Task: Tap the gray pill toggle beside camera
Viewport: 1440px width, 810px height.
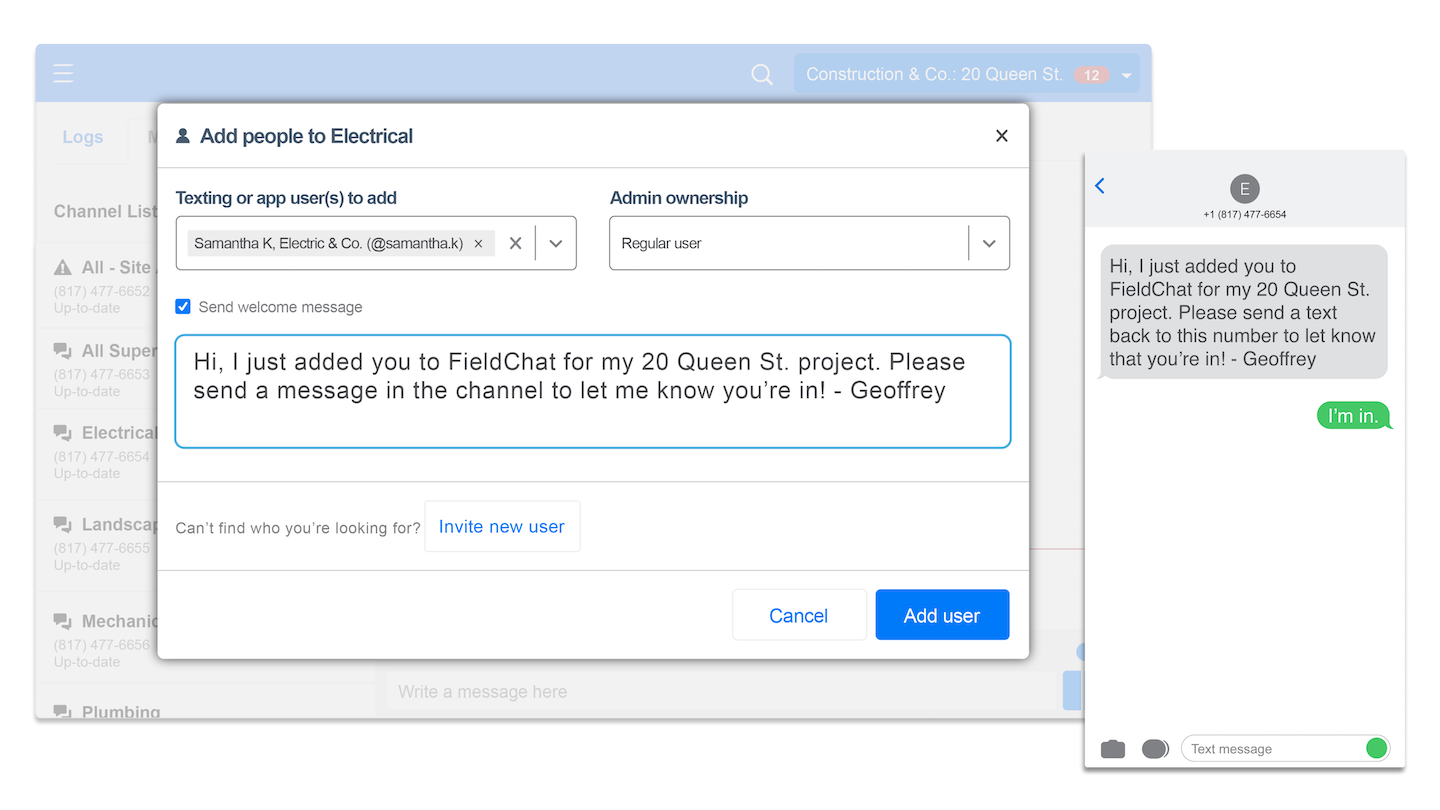Action: point(1155,749)
